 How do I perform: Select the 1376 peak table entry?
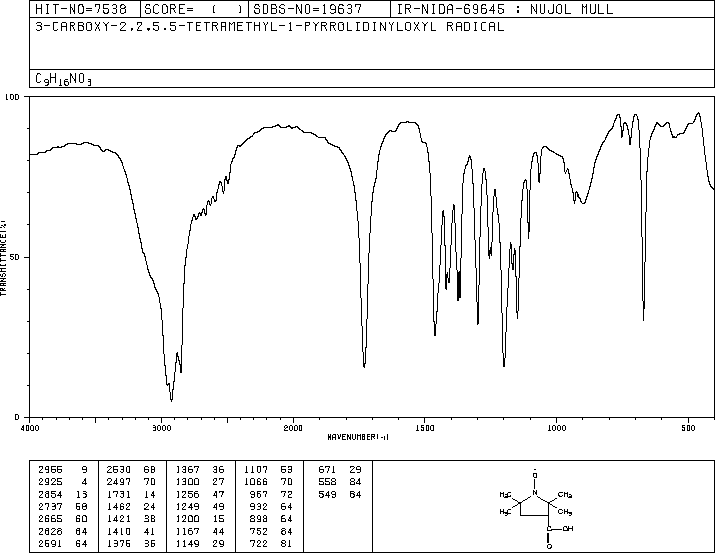131,543
